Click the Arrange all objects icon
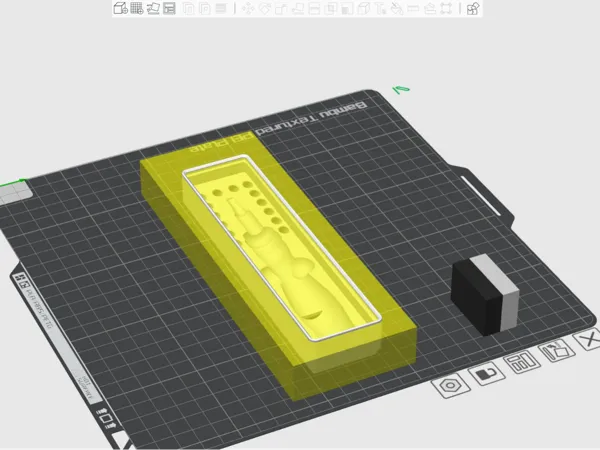 tap(169, 8)
